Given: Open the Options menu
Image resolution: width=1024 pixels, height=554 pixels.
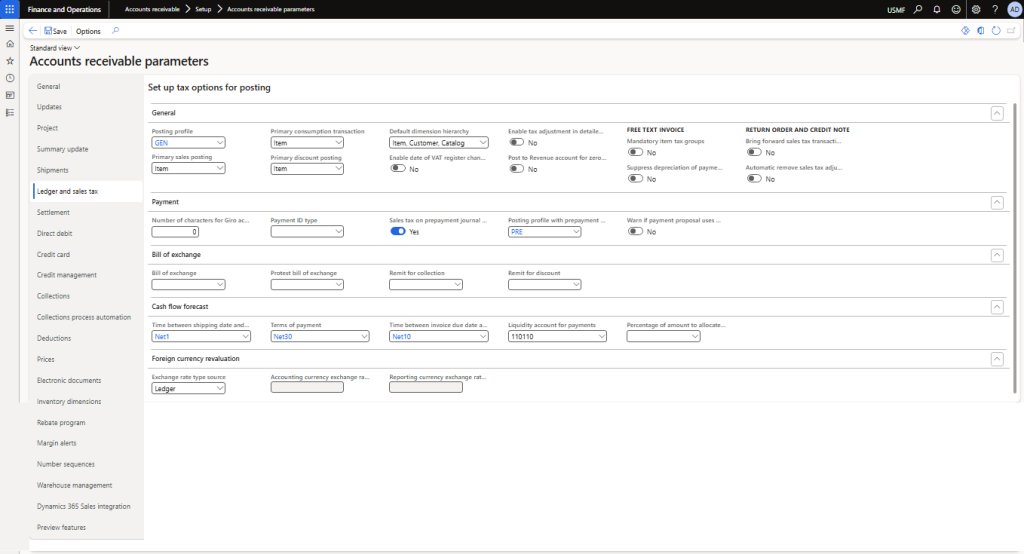Looking at the screenshot, I should coord(88,31).
